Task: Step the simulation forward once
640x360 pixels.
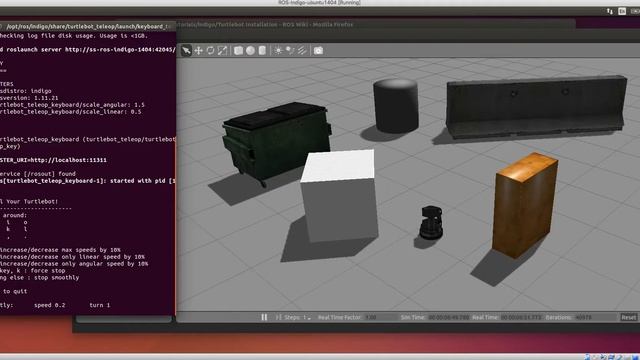Action: [x=279, y=317]
